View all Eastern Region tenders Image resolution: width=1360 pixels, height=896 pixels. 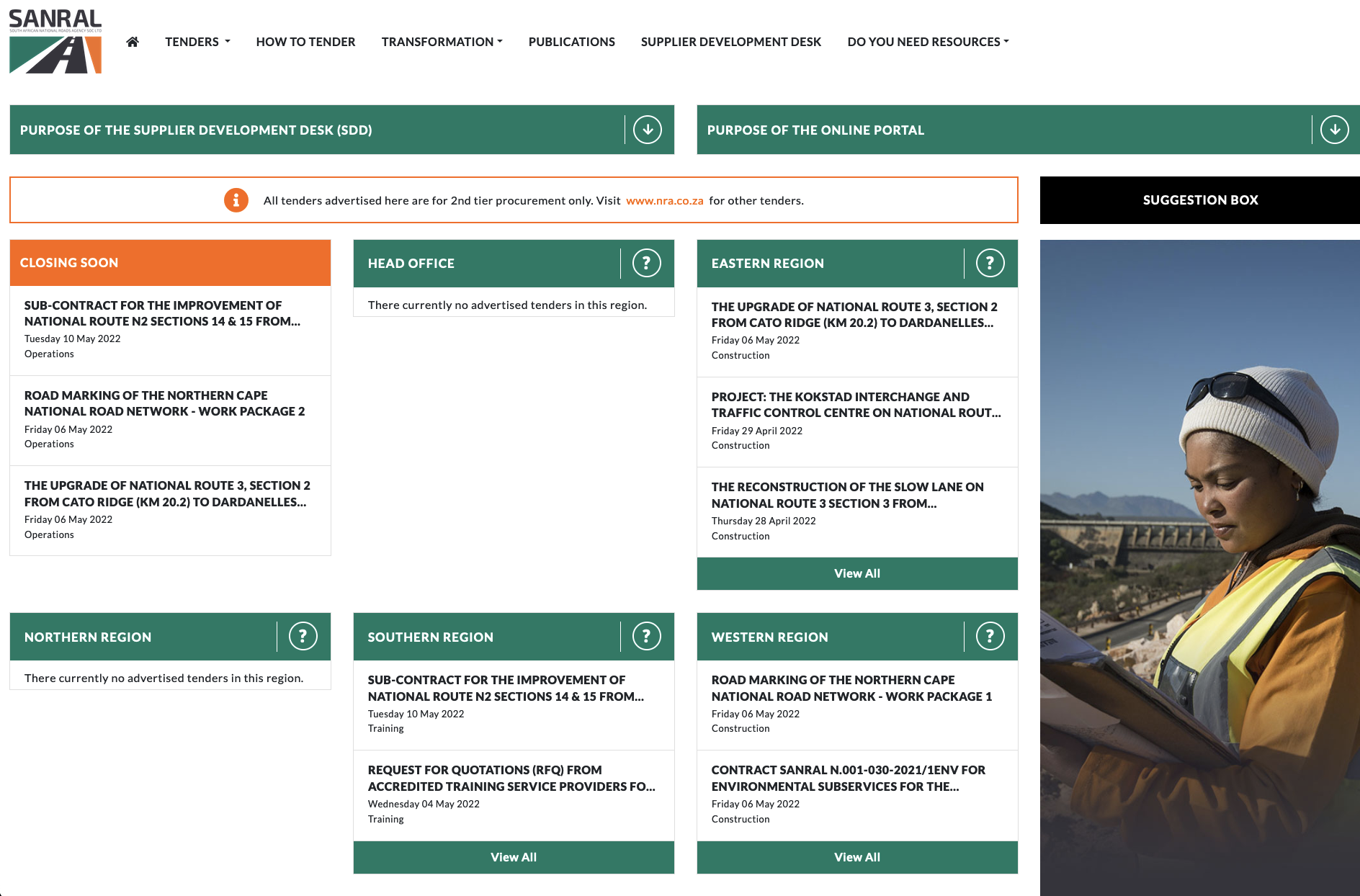pyautogui.click(x=857, y=573)
